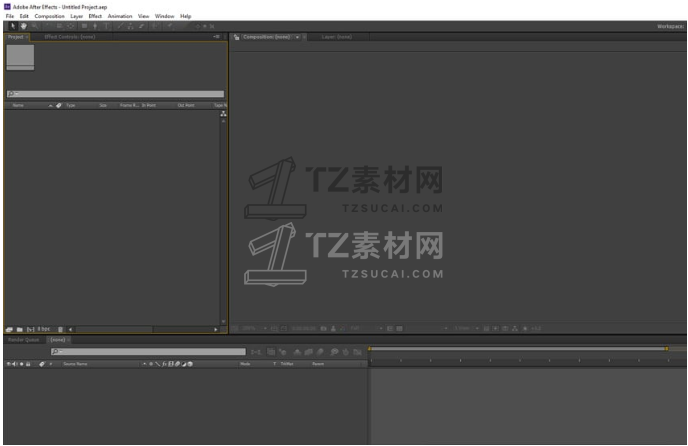Toggle the video eye column switch in timeline
This screenshot has width=688, height=446.
coord(8,364)
